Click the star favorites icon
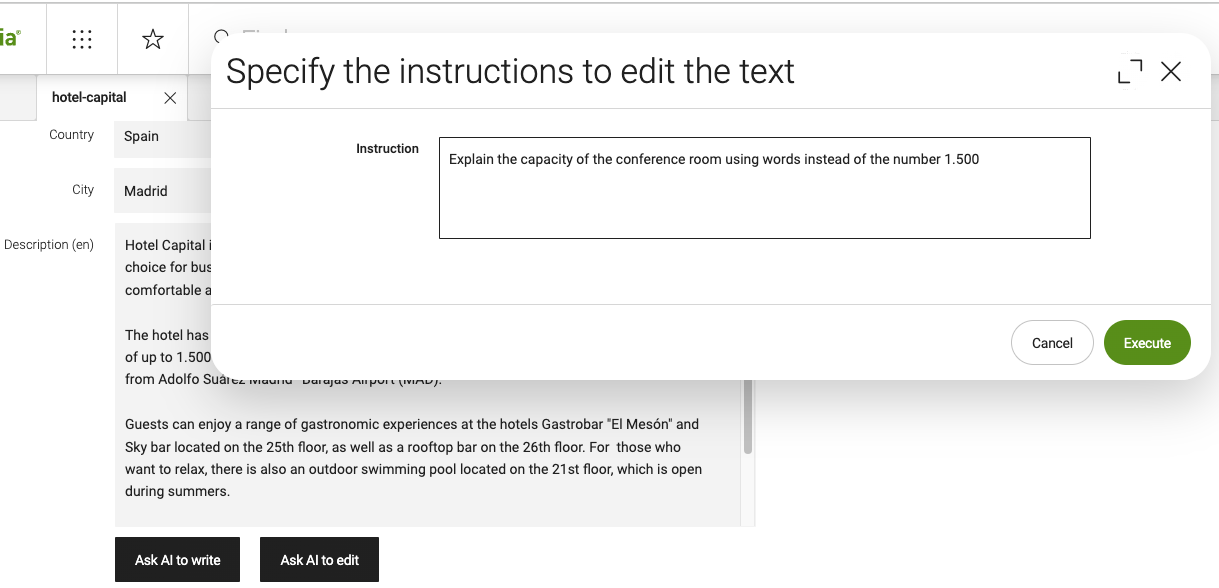The image size is (1219, 588). 153,39
